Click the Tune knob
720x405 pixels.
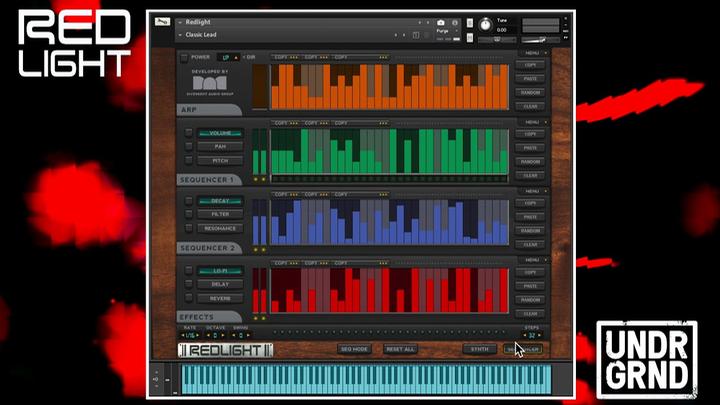click(x=485, y=25)
